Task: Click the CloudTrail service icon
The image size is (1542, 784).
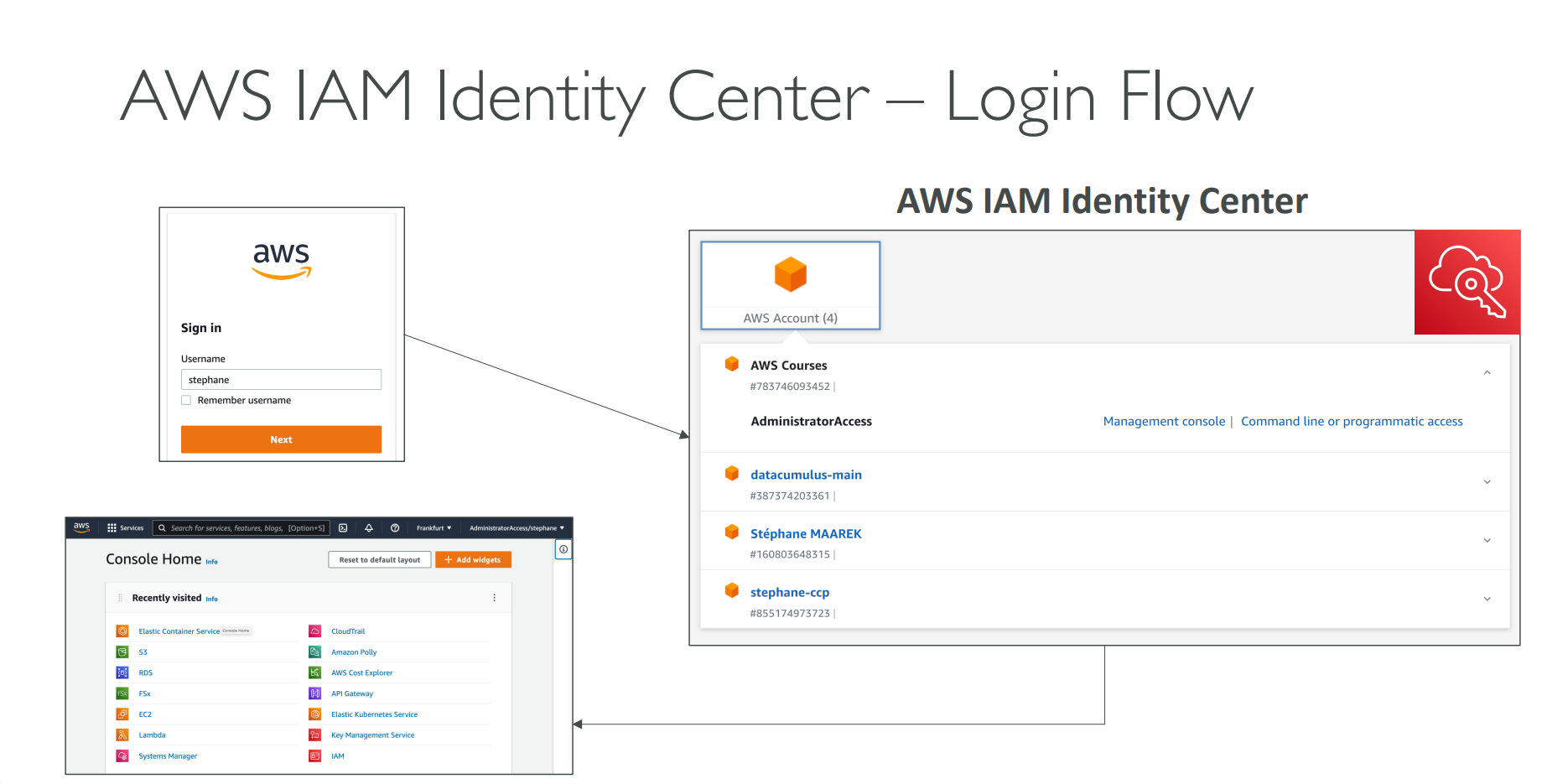Action: 315,631
